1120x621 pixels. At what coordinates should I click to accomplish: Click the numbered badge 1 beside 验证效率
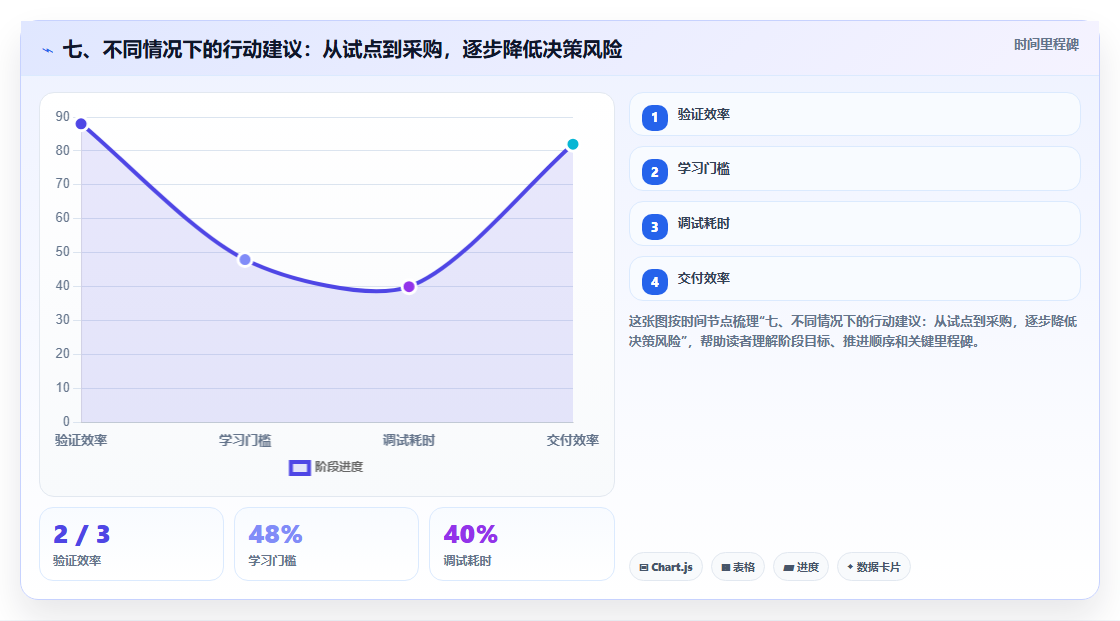coord(654,118)
